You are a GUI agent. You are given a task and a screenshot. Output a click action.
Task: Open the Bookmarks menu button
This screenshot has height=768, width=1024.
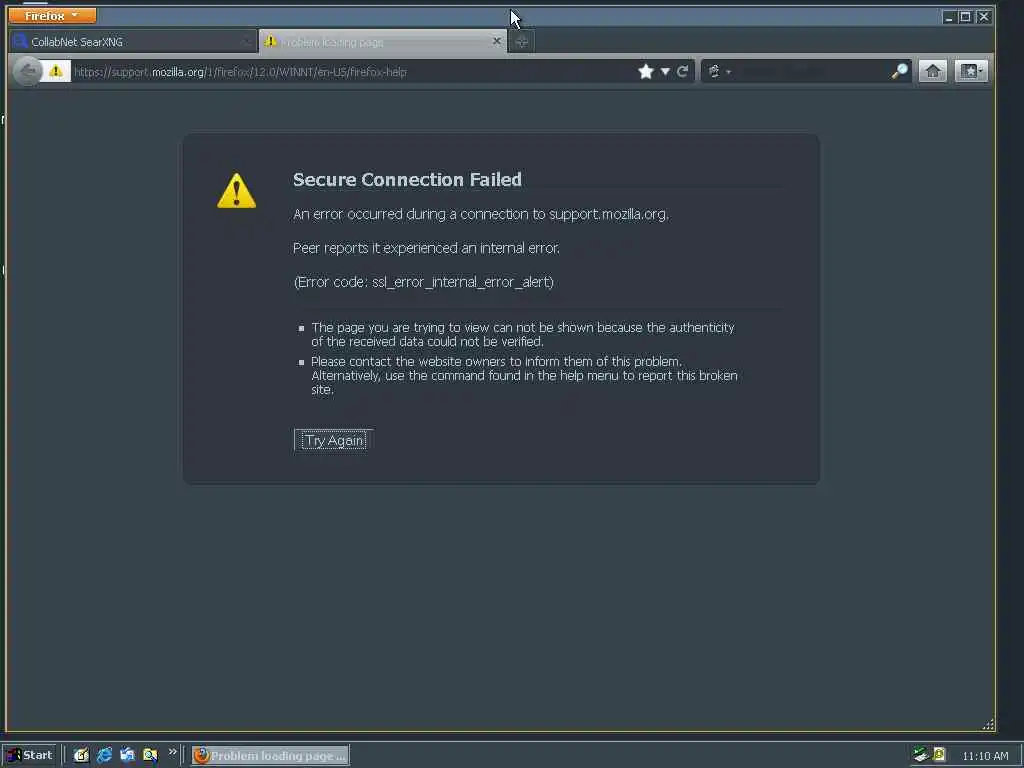tap(971, 71)
